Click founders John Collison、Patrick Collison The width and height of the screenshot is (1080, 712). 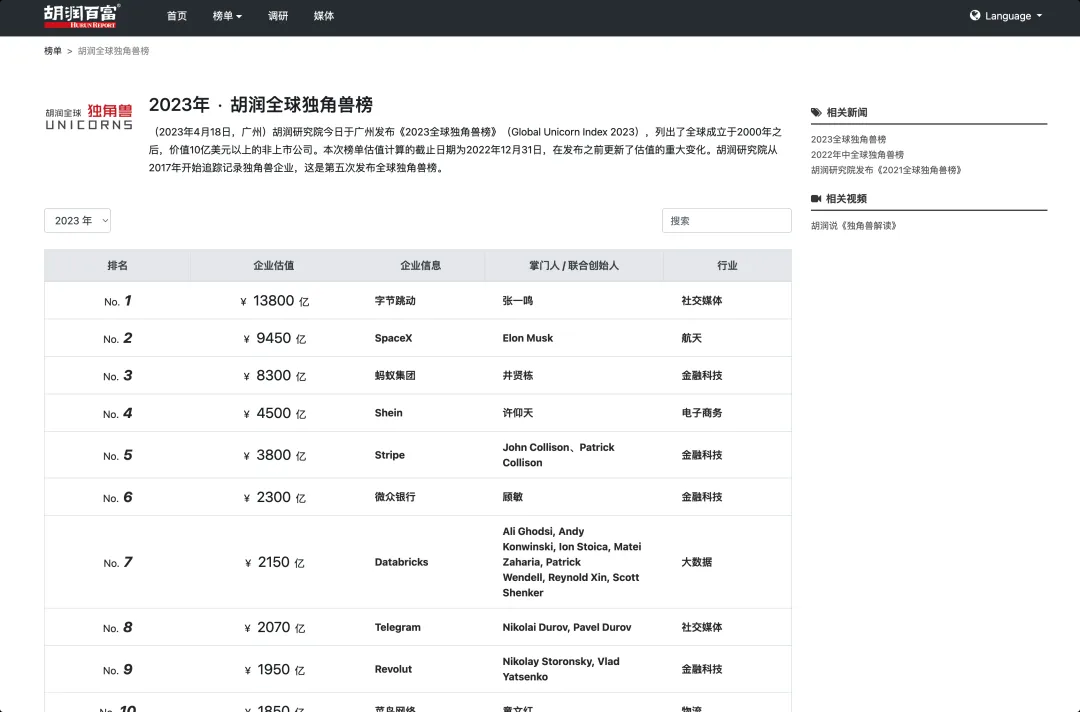[559, 455]
